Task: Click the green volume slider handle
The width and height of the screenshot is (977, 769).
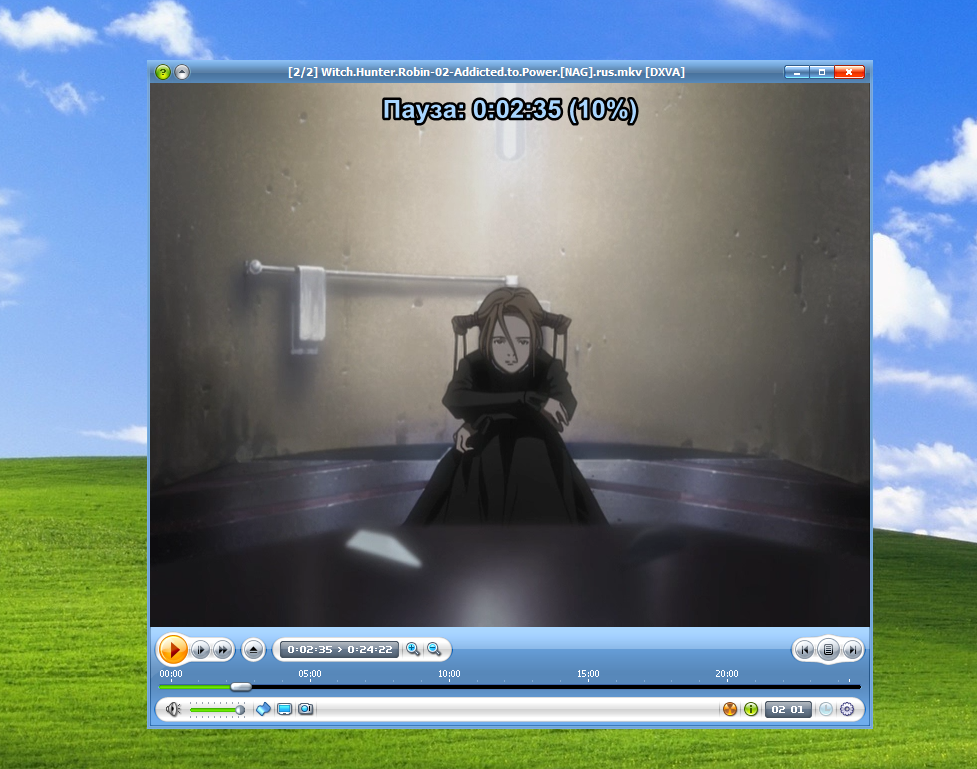Action: [240, 710]
